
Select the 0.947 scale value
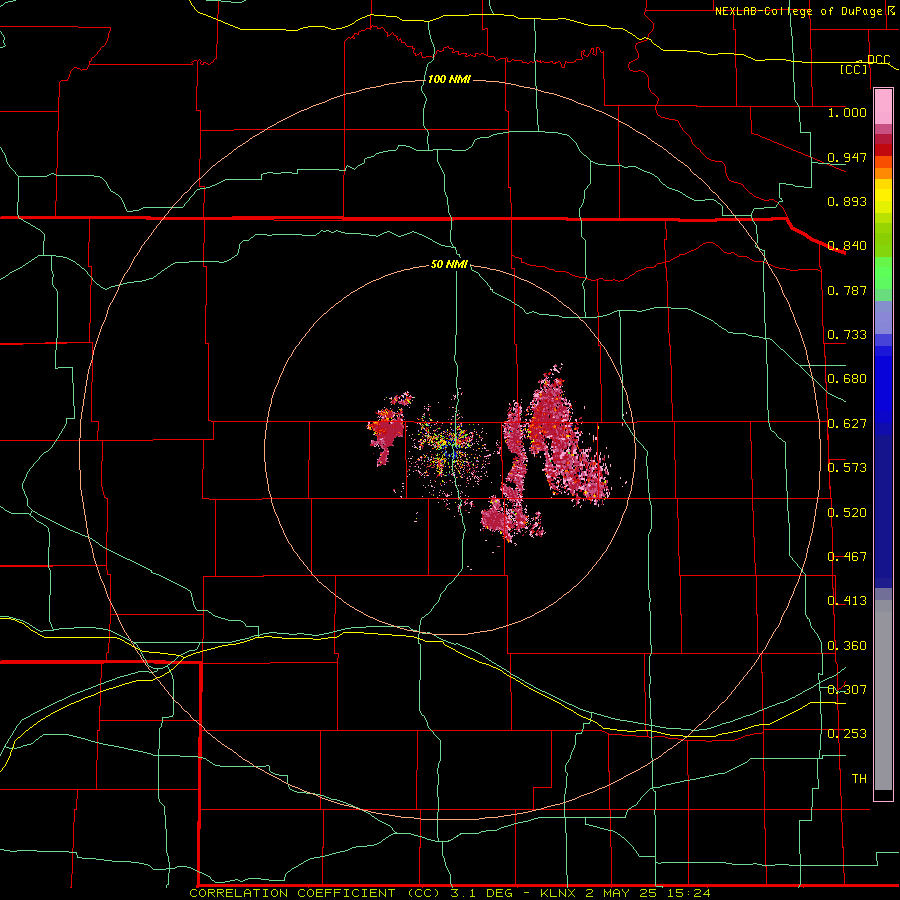coord(847,157)
